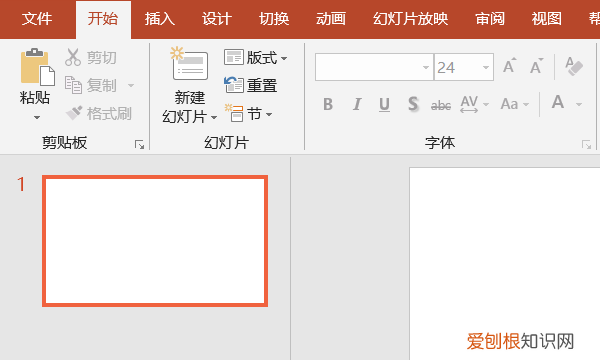The height and width of the screenshot is (360, 600).
Task: Open the 版式 layout menu
Action: point(255,58)
